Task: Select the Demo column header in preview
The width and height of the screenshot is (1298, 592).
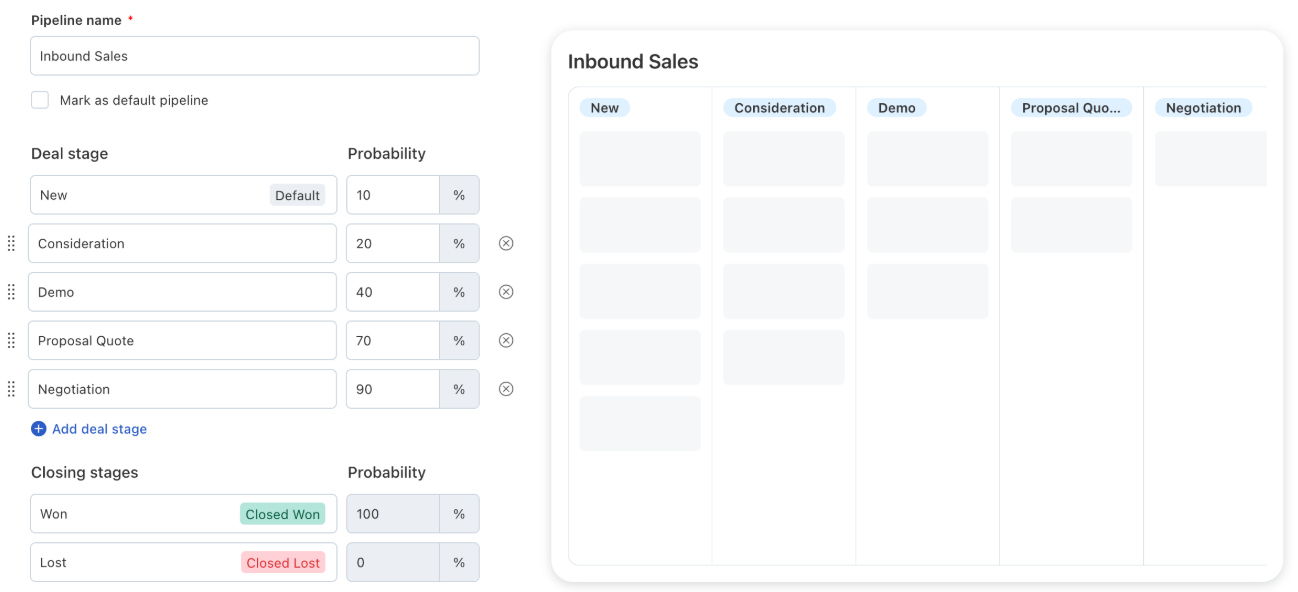Action: tap(897, 108)
